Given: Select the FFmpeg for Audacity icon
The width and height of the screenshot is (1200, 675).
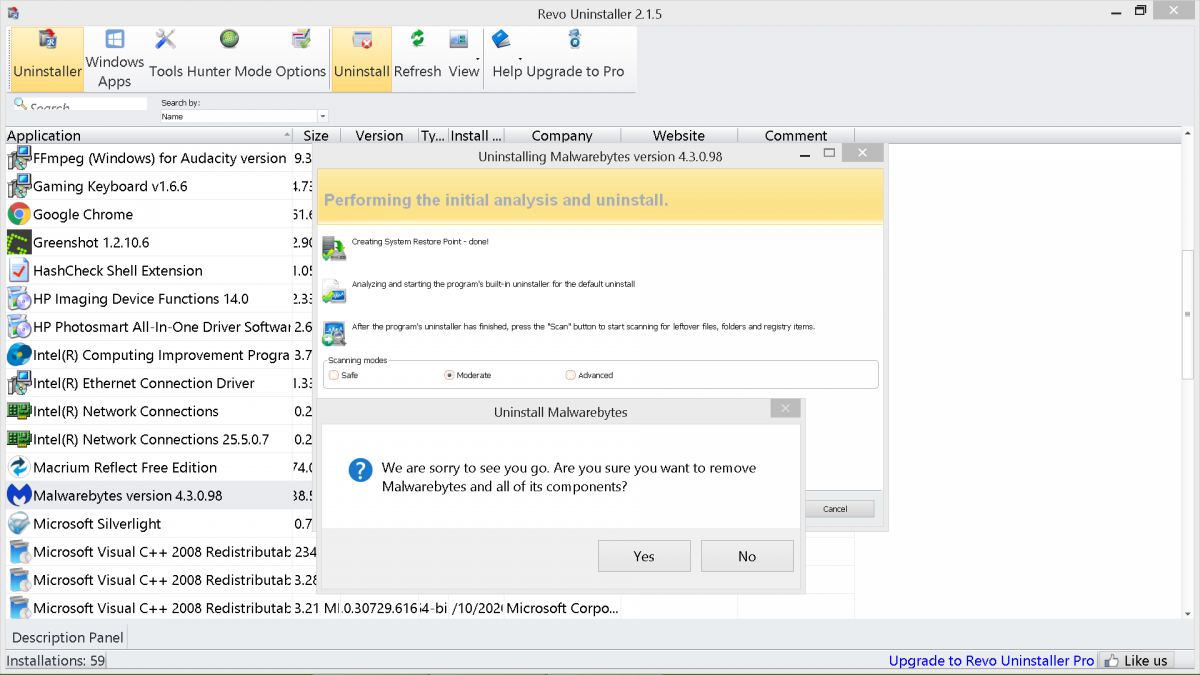Looking at the screenshot, I should point(19,158).
